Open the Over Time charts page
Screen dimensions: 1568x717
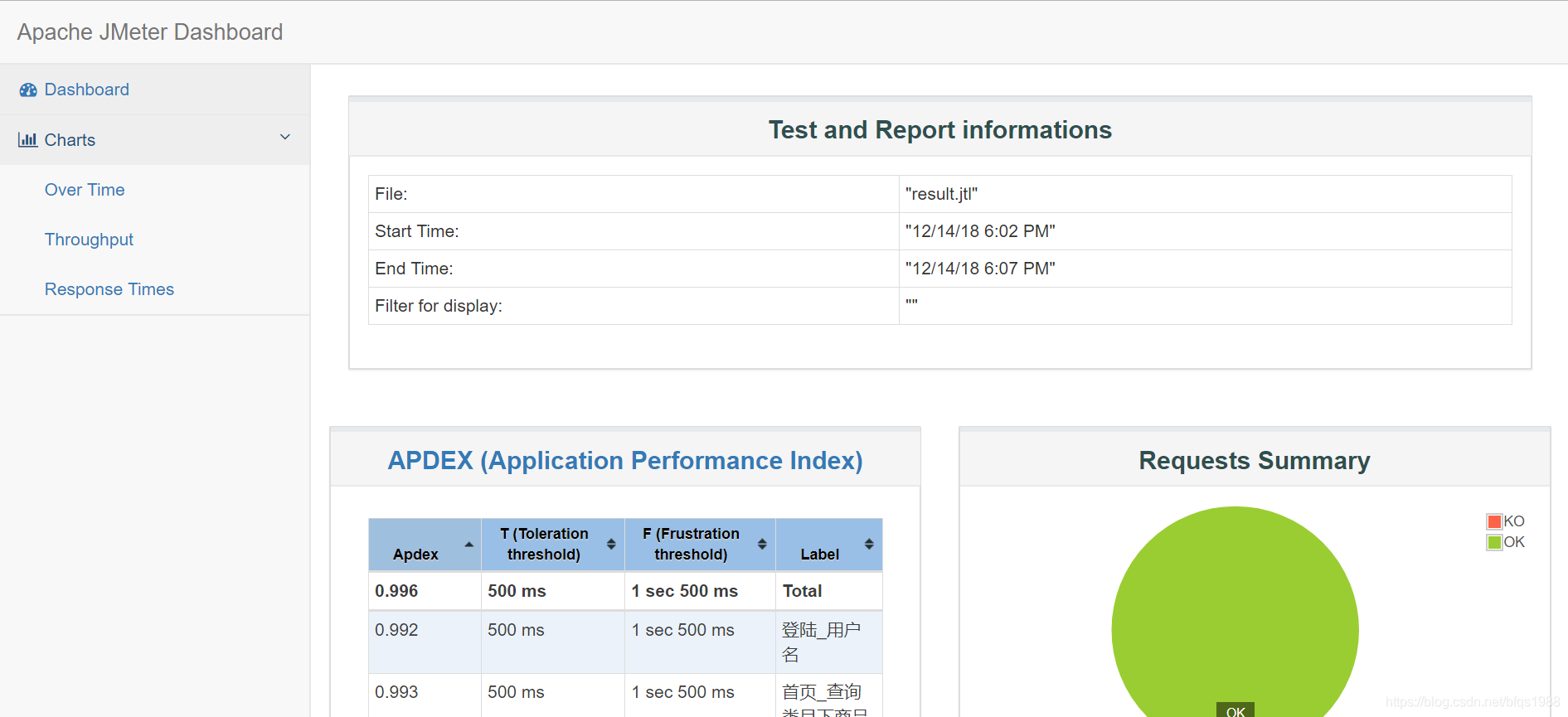point(85,190)
